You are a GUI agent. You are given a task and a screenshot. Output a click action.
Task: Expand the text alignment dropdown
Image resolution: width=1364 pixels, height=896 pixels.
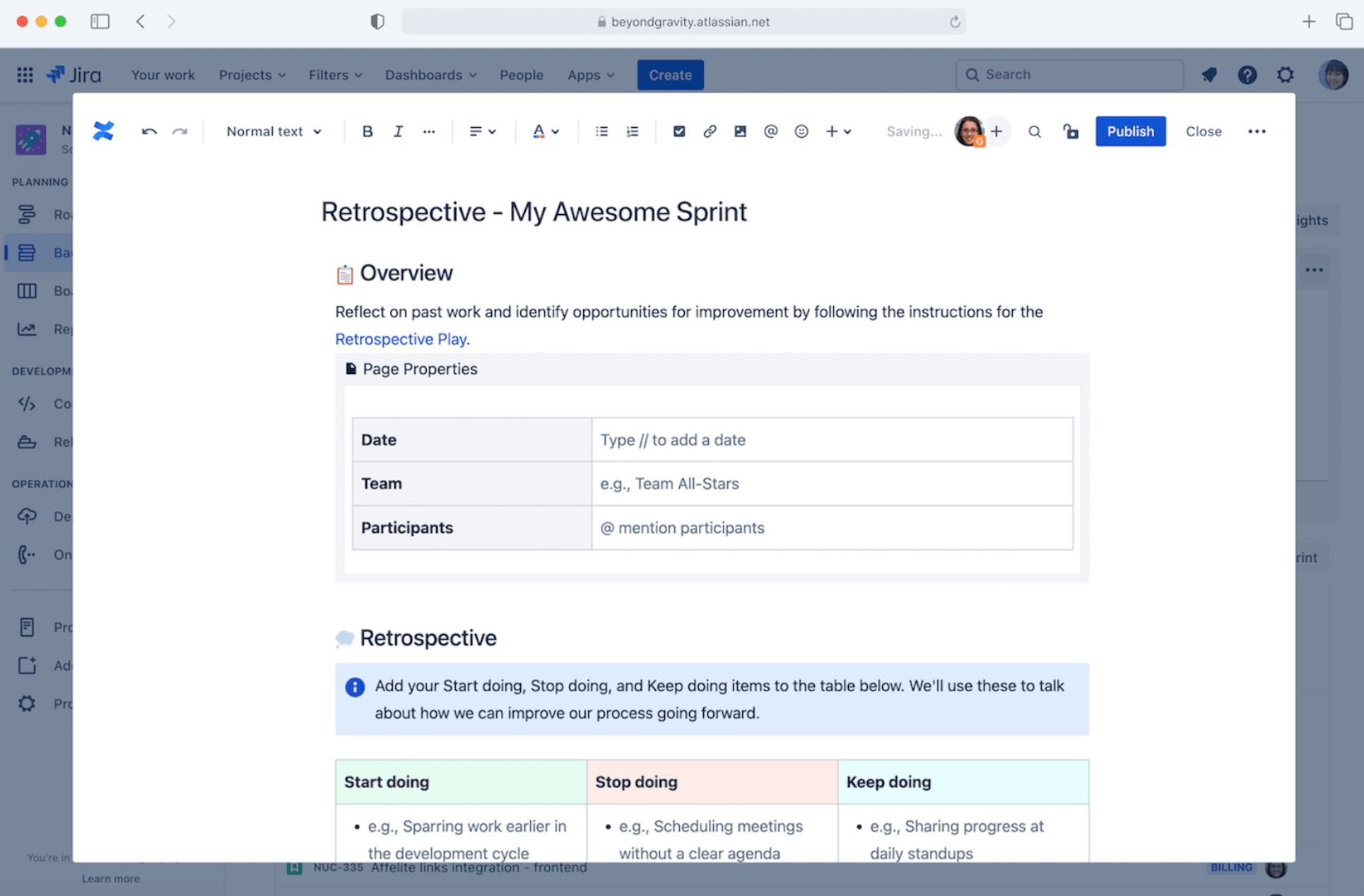(x=482, y=131)
